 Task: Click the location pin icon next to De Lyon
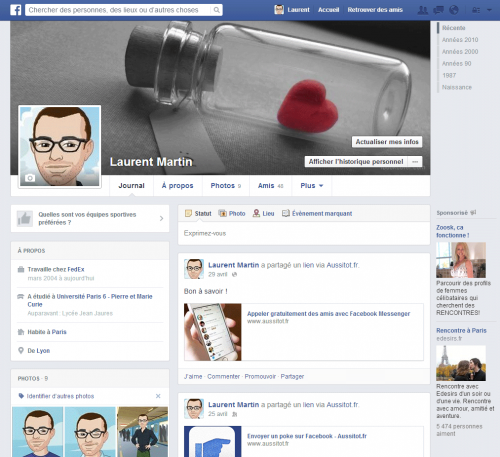click(x=21, y=350)
